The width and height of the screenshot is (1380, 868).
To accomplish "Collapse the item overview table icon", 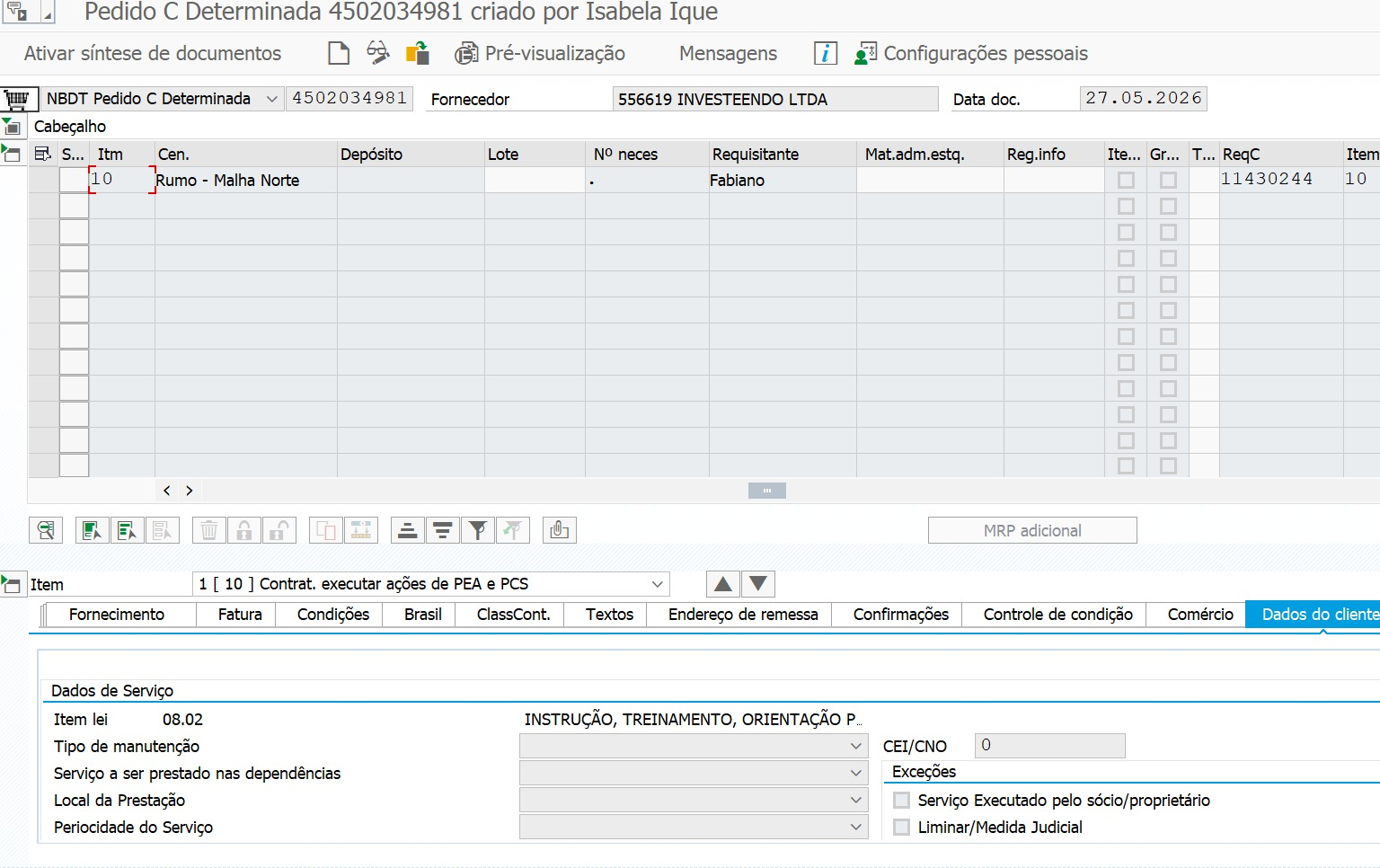I will (12, 154).
